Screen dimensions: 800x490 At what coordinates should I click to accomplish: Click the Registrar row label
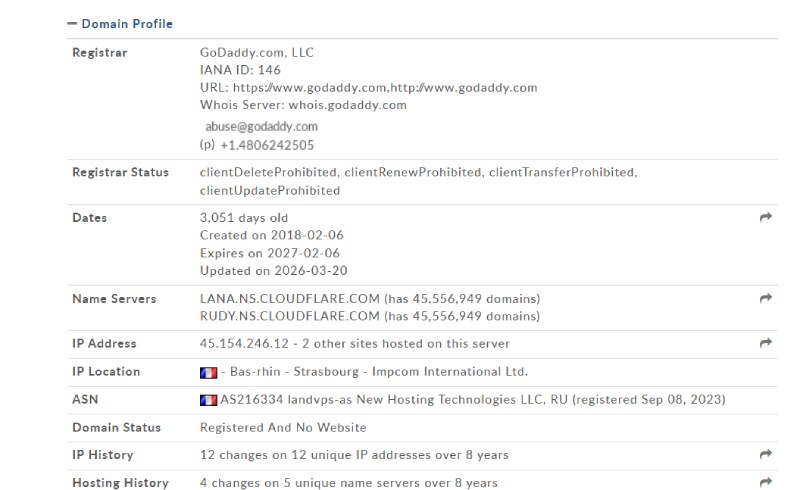pos(99,53)
